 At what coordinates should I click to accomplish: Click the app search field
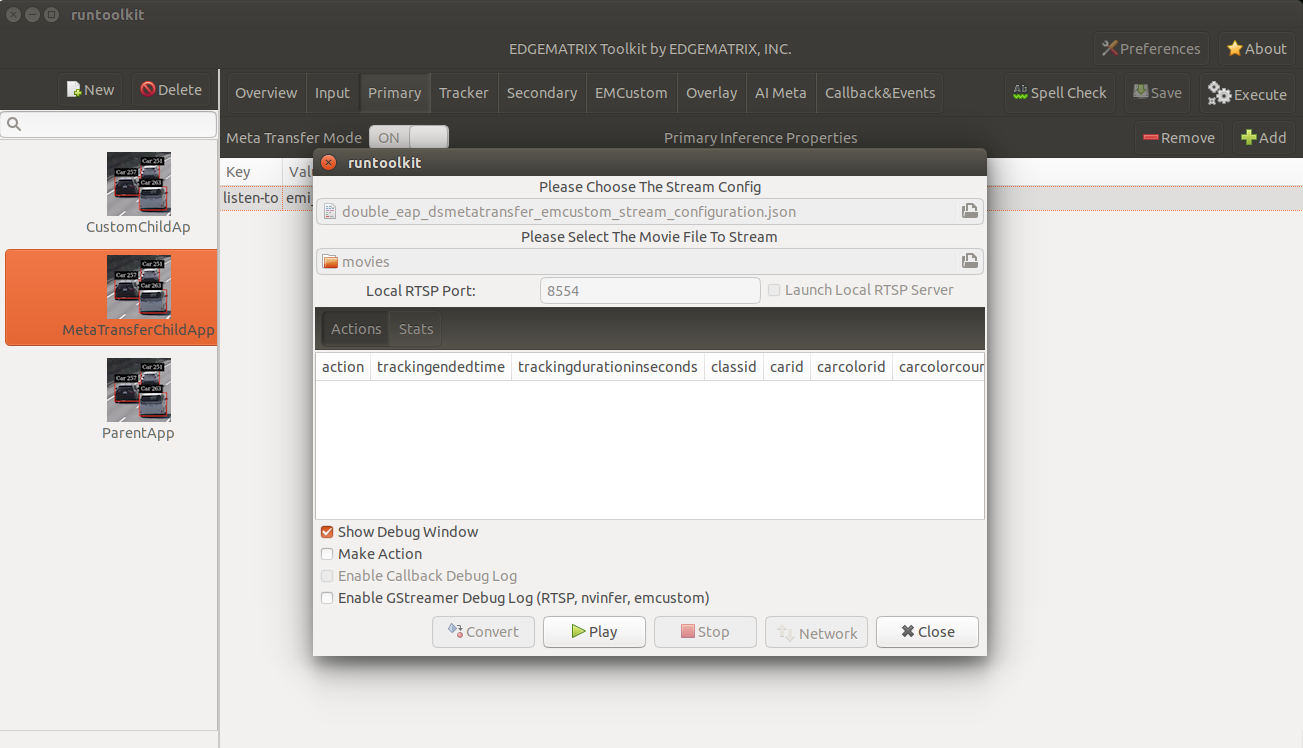(x=109, y=125)
